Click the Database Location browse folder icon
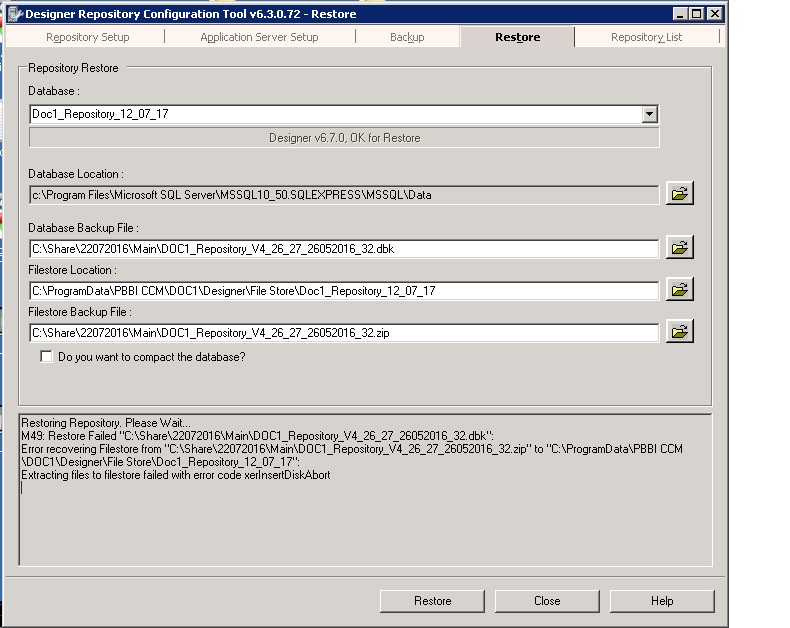The width and height of the screenshot is (790, 628). click(x=679, y=194)
